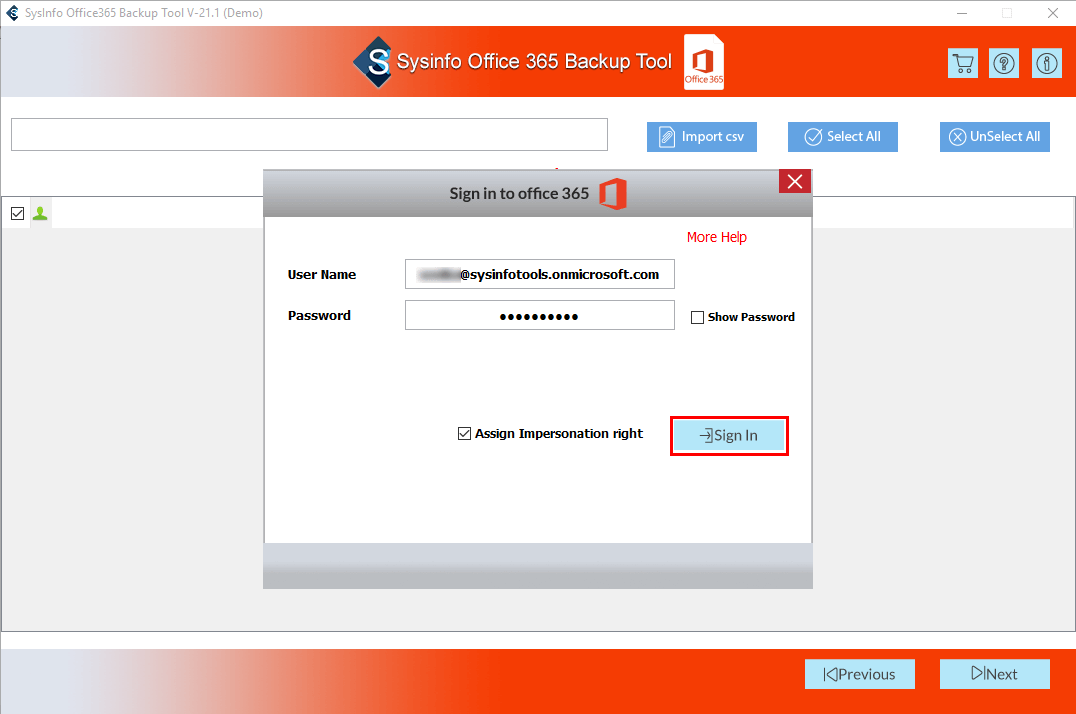The image size is (1076, 714).
Task: Click the Sign In button
Action: 729,435
